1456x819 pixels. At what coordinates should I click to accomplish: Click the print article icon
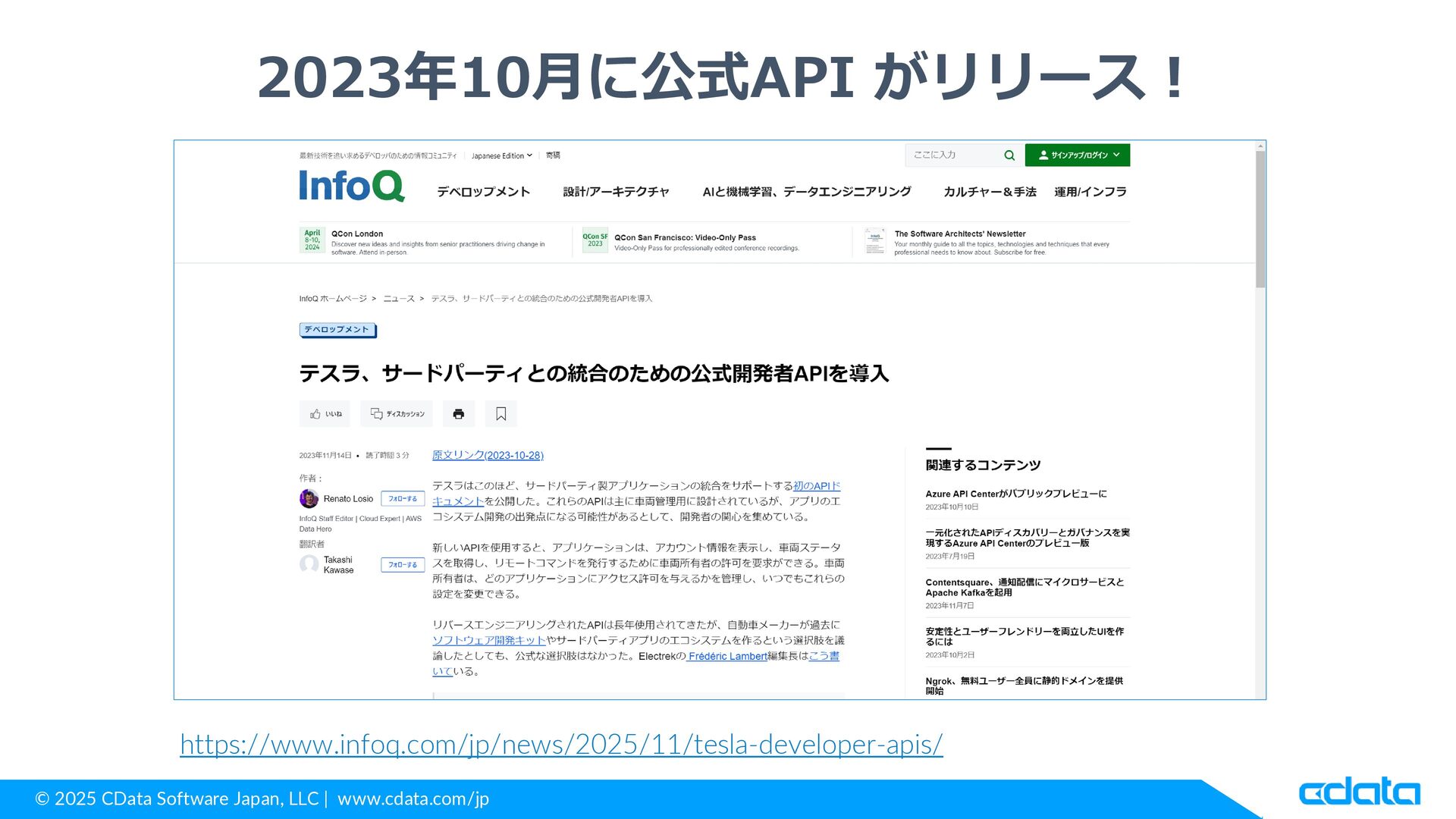tap(459, 414)
